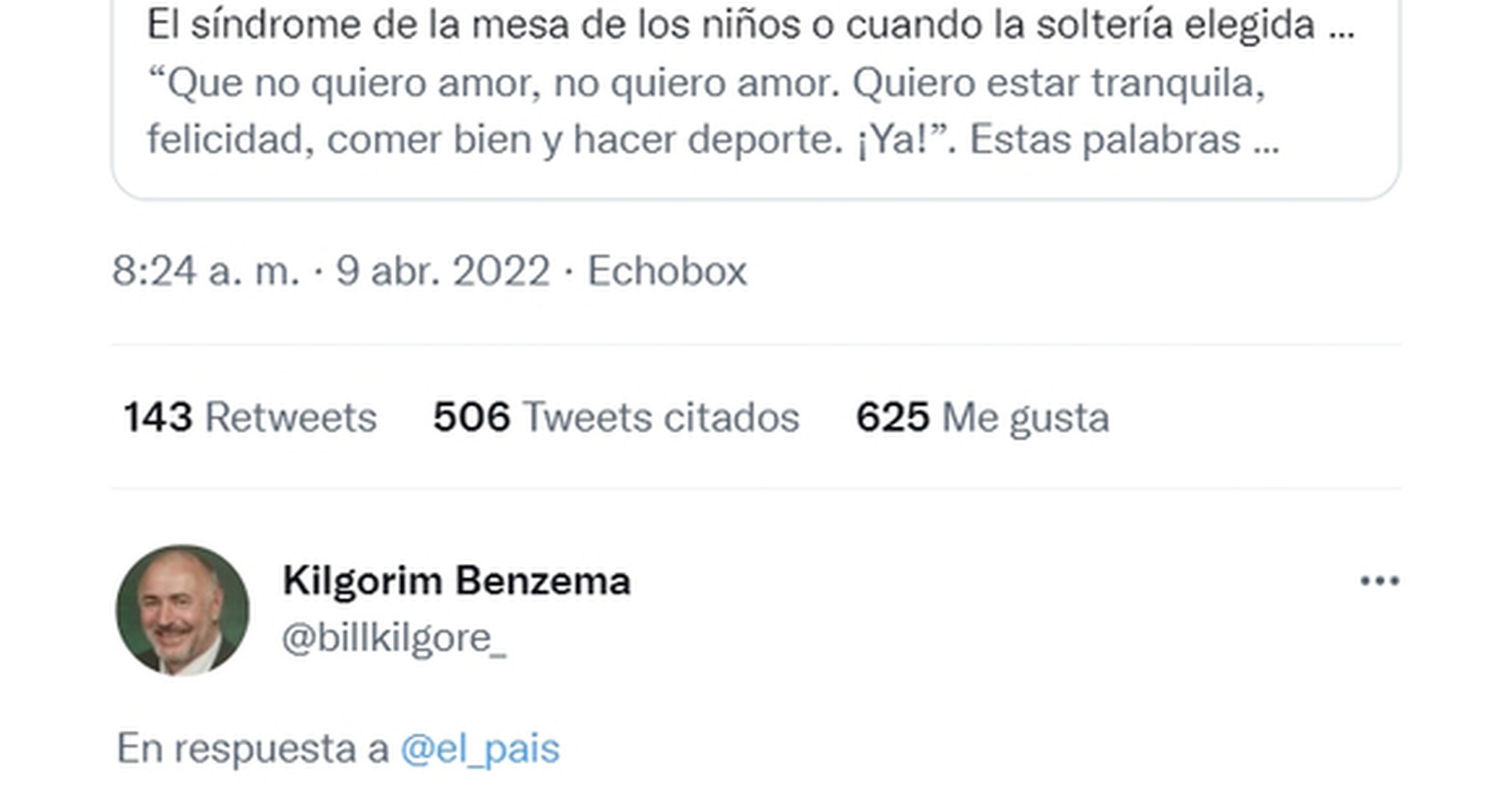Open the more options ellipsis on Kilgorim's reply
The image size is (1512, 791).
click(1379, 581)
